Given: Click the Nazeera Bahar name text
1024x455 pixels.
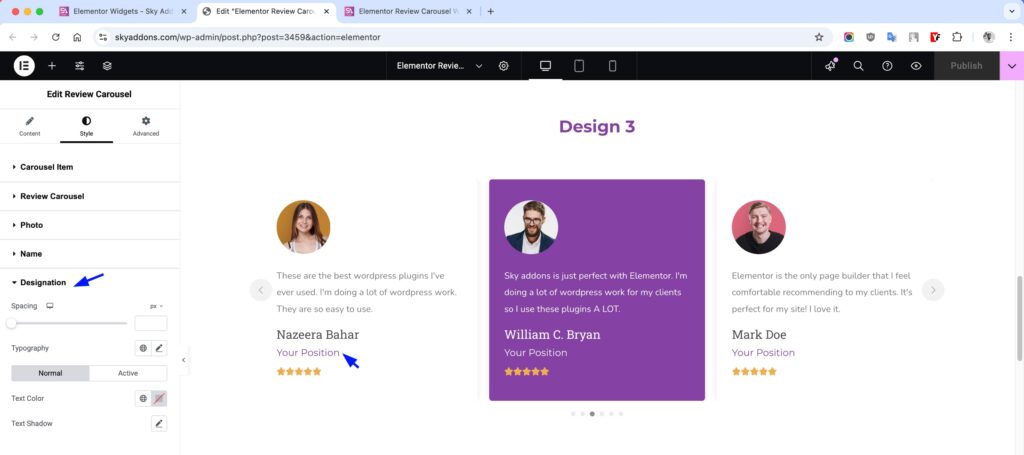Looking at the screenshot, I should [317, 334].
